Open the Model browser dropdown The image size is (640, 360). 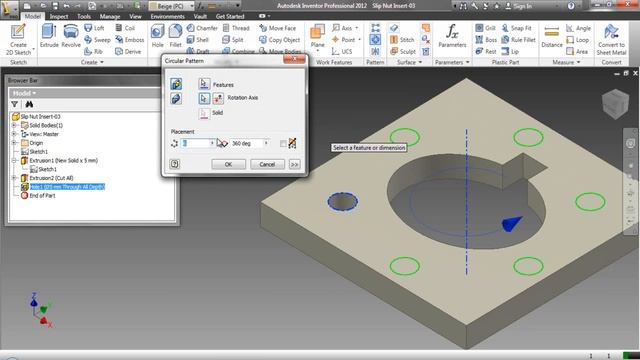coord(24,93)
